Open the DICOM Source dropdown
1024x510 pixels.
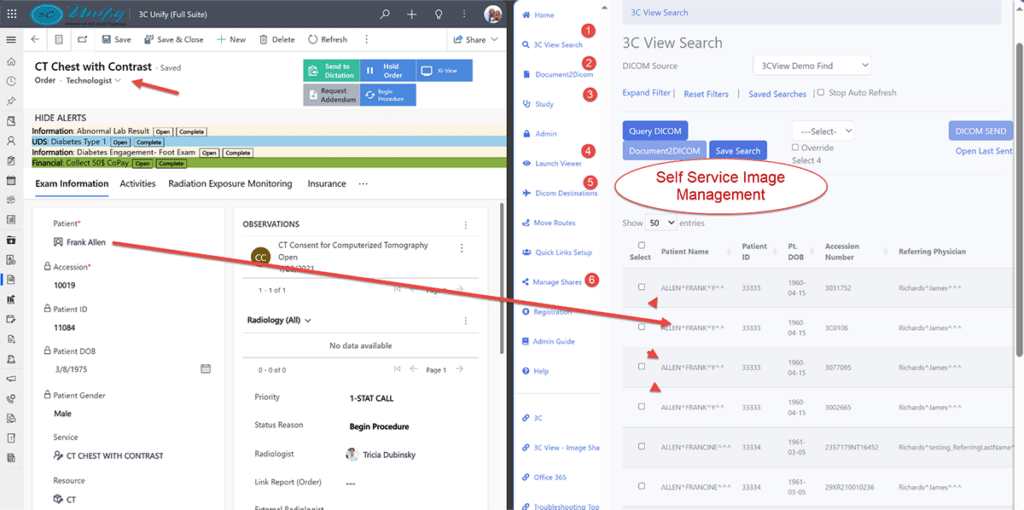point(811,66)
